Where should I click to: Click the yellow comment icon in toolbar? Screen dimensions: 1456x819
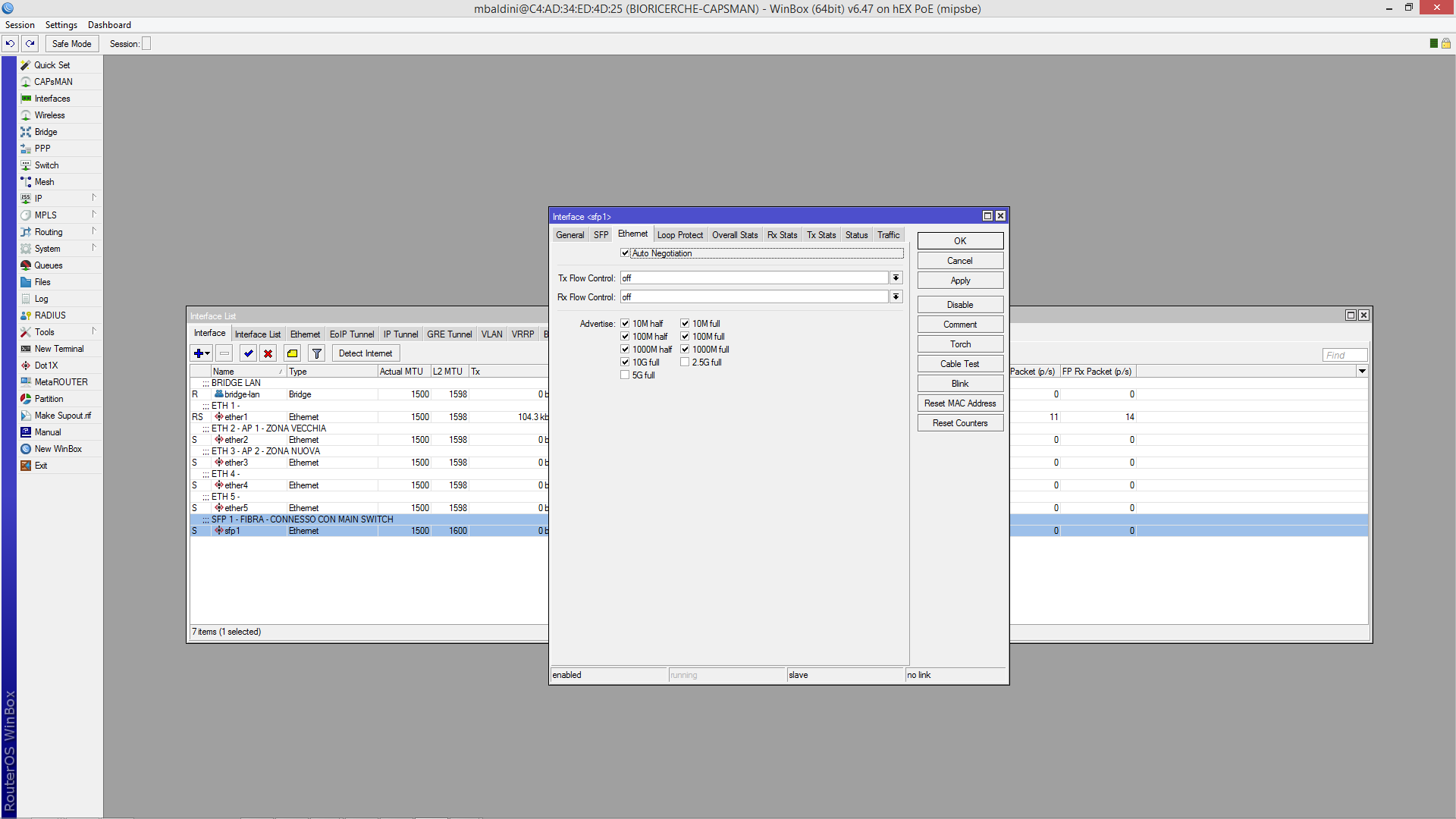click(x=292, y=353)
